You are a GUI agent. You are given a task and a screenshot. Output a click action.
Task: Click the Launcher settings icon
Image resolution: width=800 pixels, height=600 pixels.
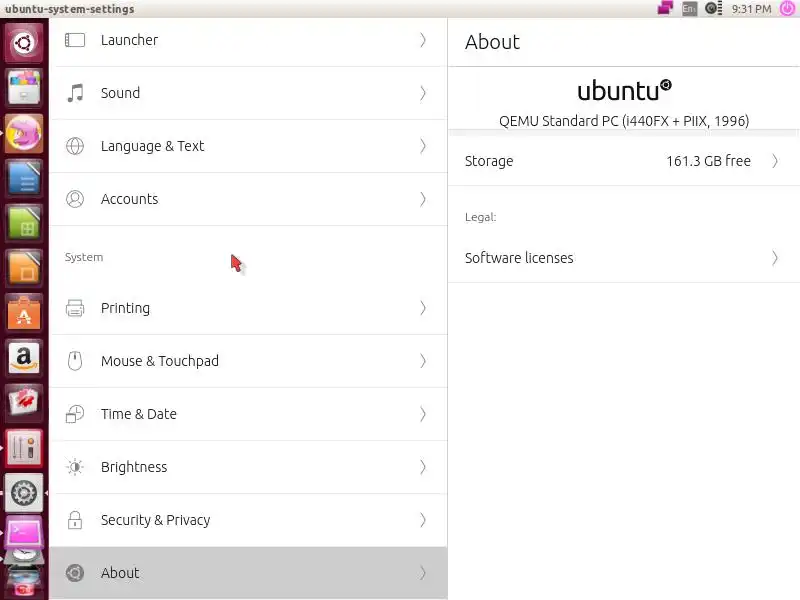(x=75, y=40)
